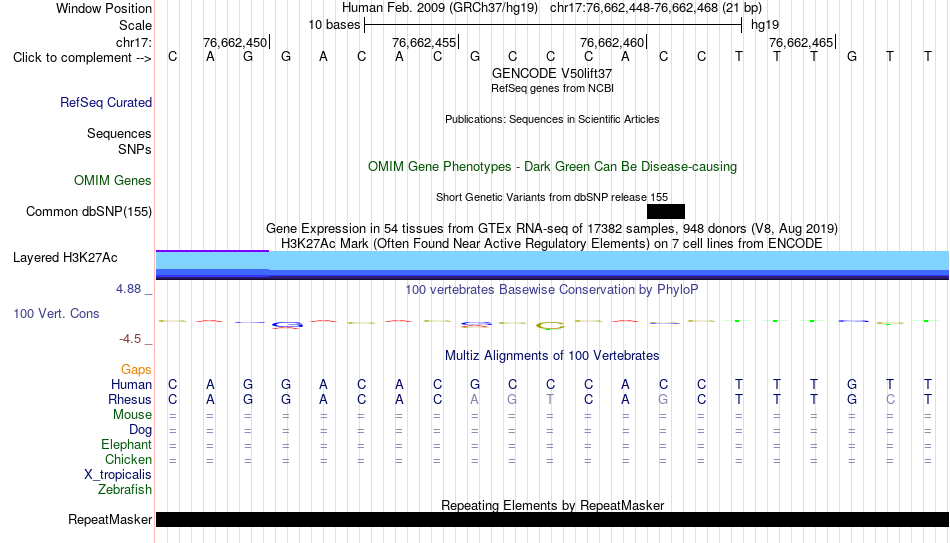
Task: Click the OMIM Genes track label
Action: tap(113, 181)
